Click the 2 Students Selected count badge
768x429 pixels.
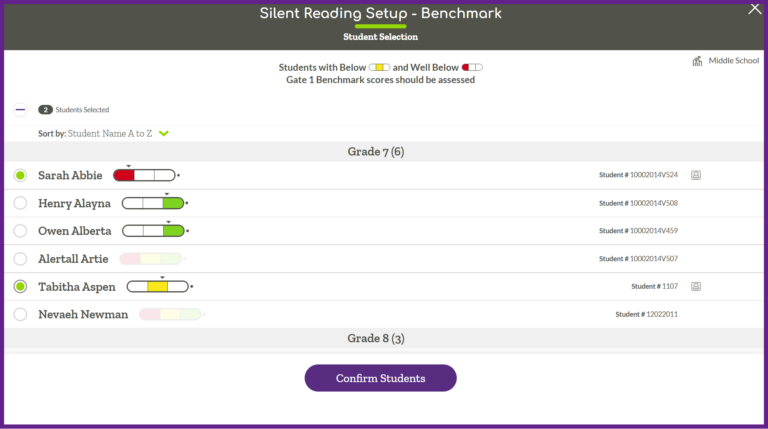click(45, 110)
